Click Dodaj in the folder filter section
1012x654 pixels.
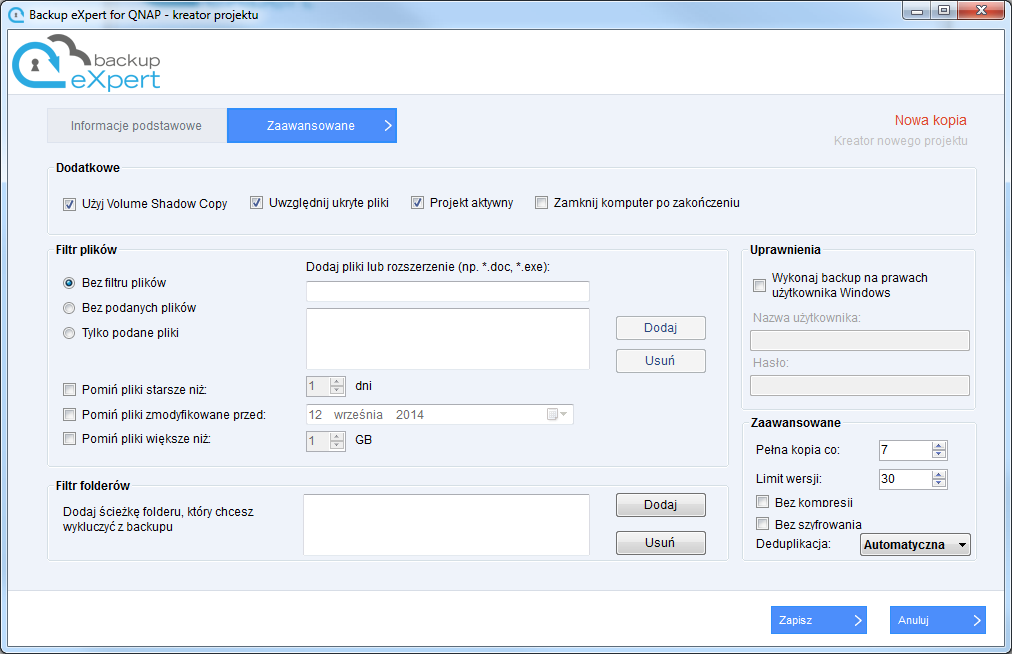[x=661, y=505]
